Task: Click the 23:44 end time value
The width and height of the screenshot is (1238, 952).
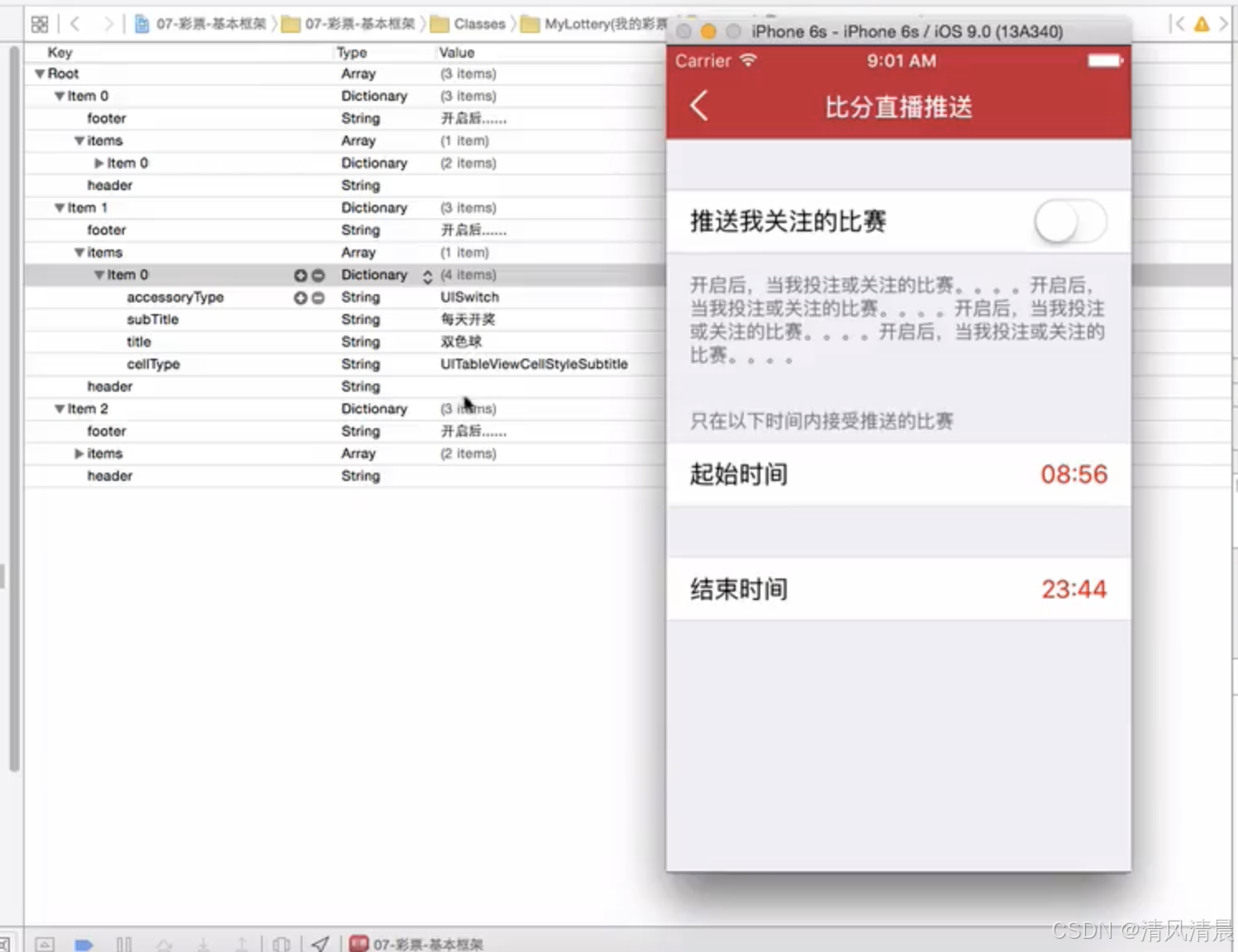Action: point(1074,589)
